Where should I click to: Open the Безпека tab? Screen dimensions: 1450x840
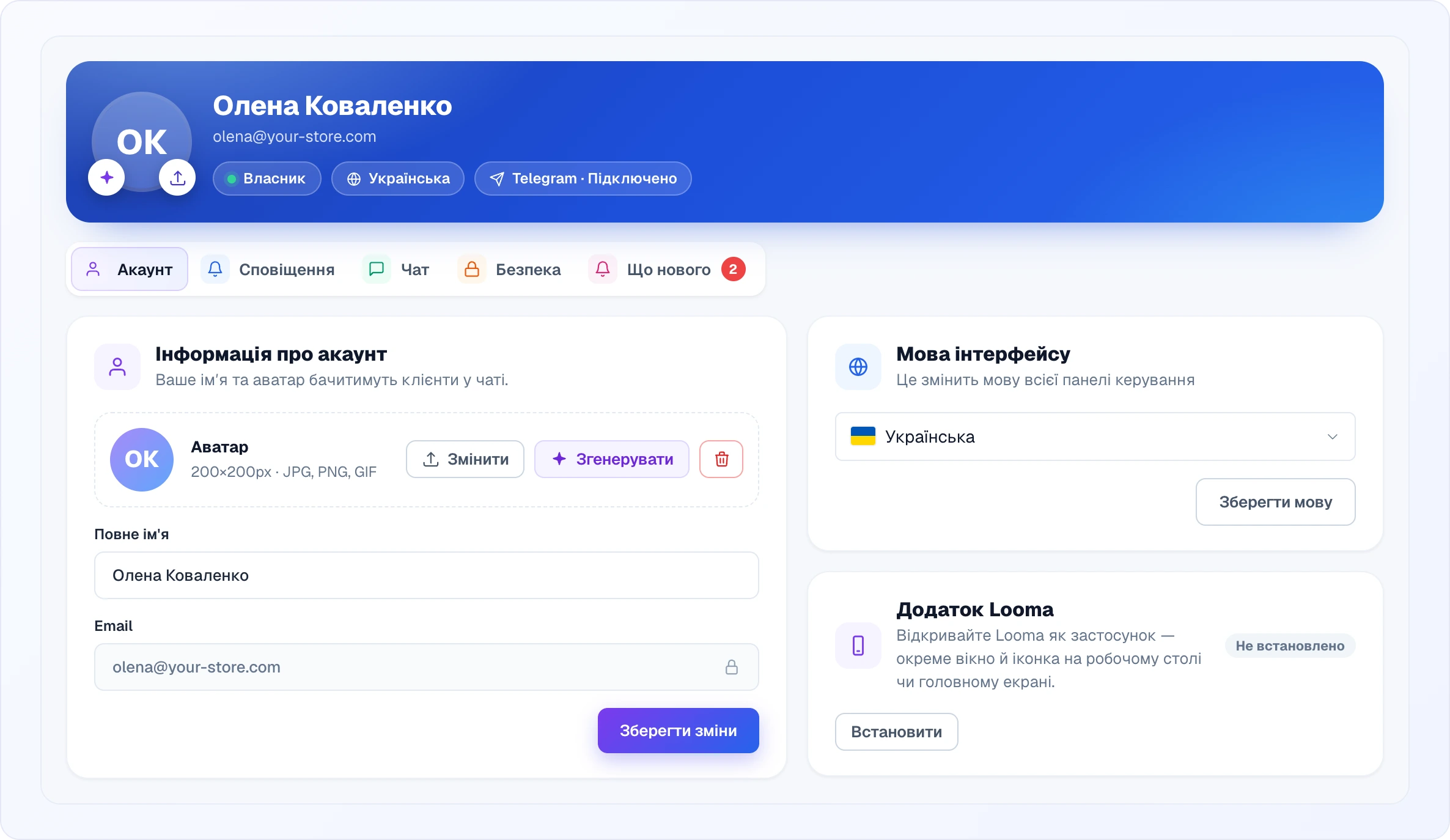pyautogui.click(x=509, y=269)
